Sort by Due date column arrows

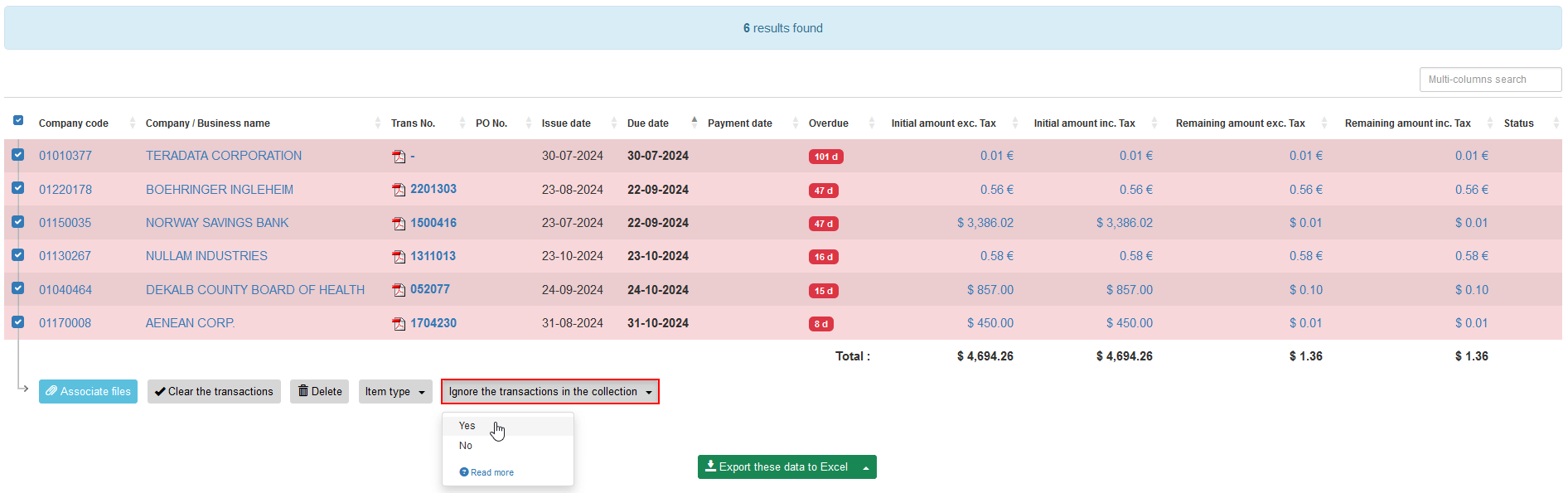[694, 123]
